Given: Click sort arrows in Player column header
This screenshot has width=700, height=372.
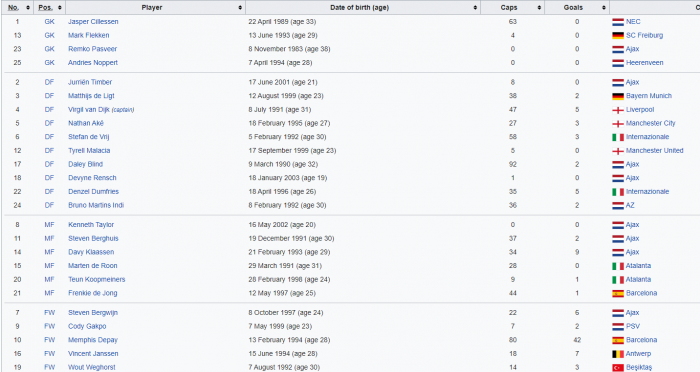Looking at the screenshot, I should click(x=240, y=8).
